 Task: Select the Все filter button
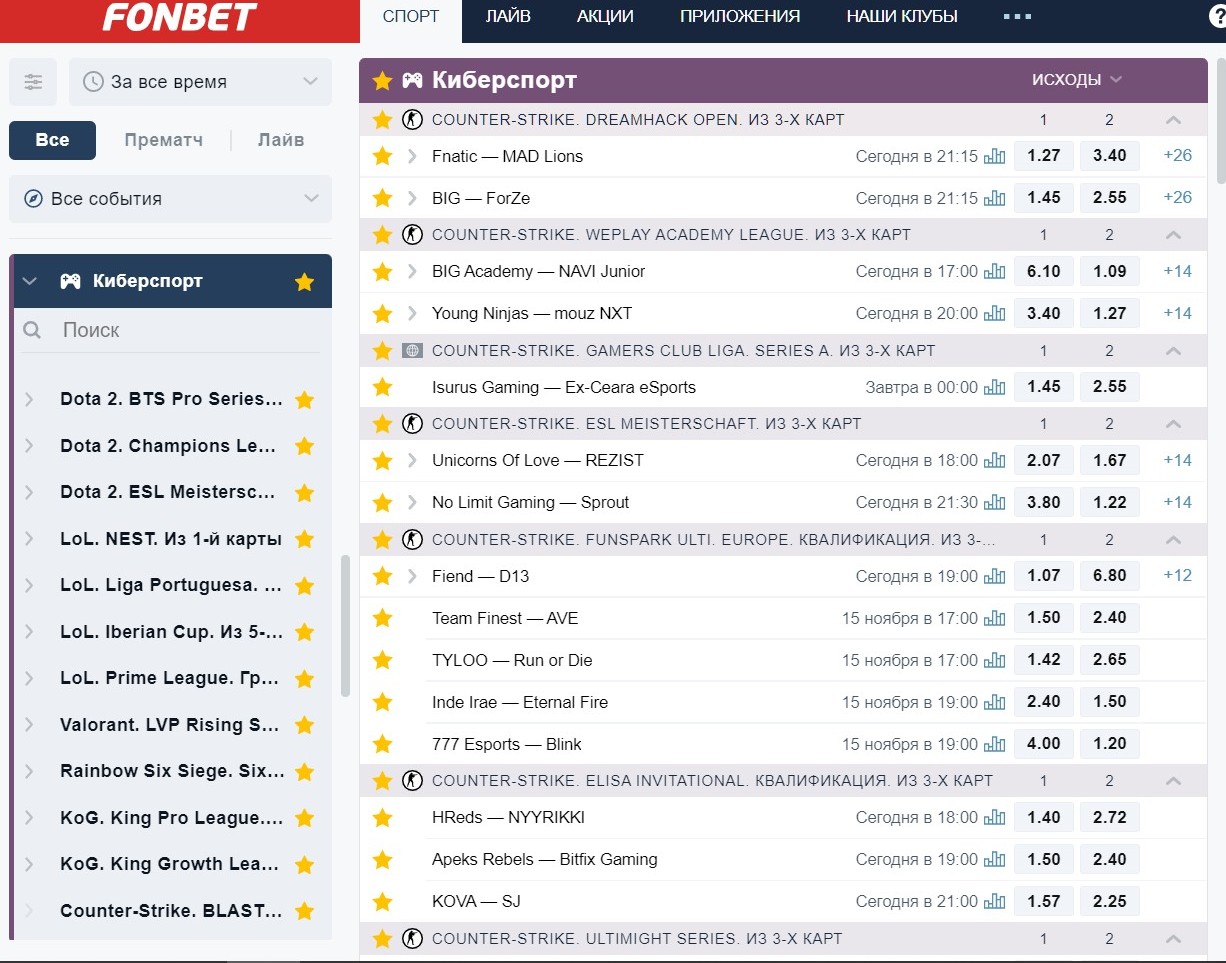coord(52,140)
